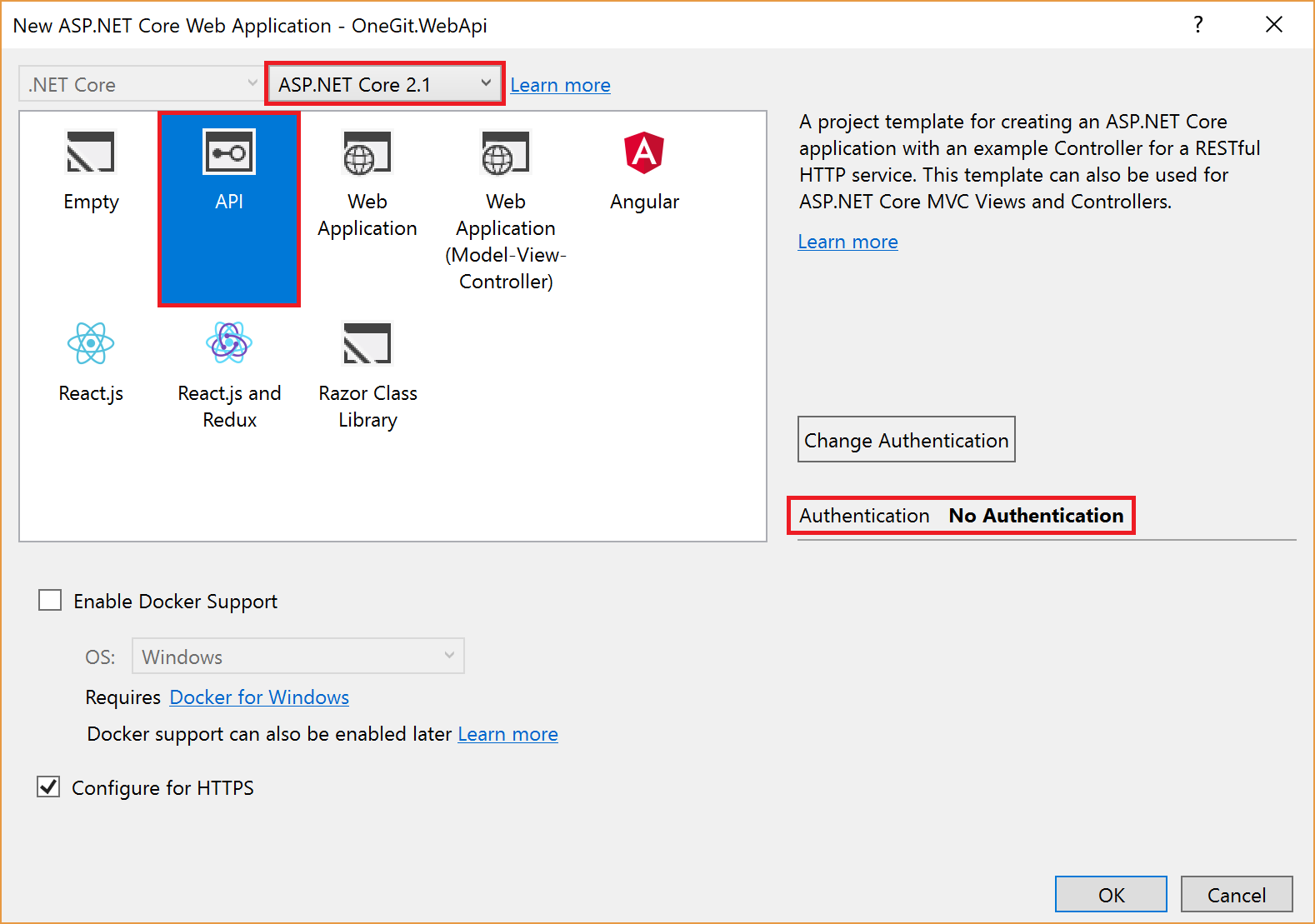Follow Learn more link beside version dropdown
The width and height of the screenshot is (1315, 924).
coord(560,85)
